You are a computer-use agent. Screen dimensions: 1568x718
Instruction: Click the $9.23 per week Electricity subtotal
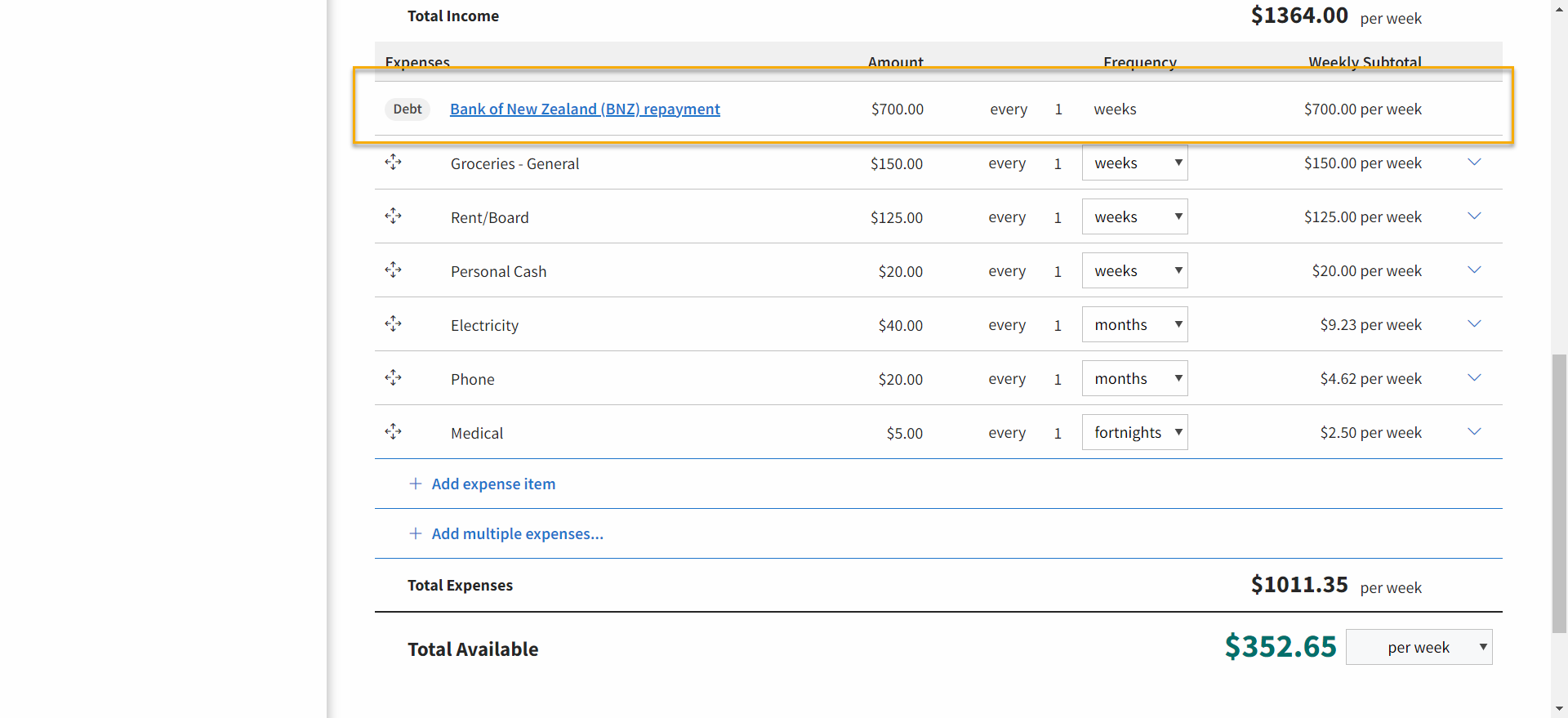coord(1371,325)
